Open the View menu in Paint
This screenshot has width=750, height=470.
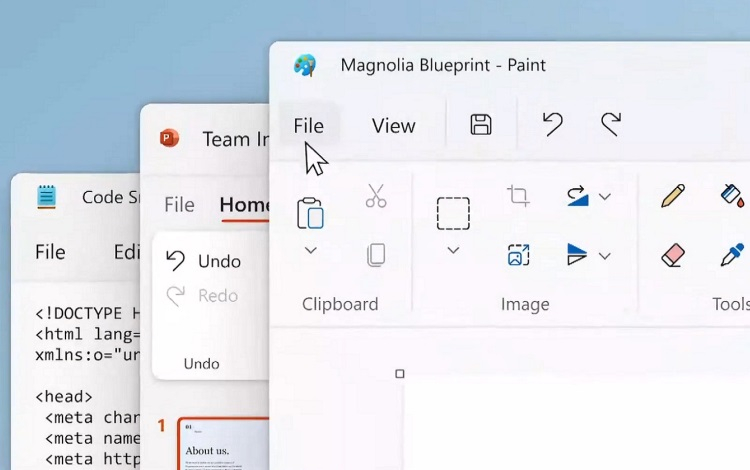point(393,125)
